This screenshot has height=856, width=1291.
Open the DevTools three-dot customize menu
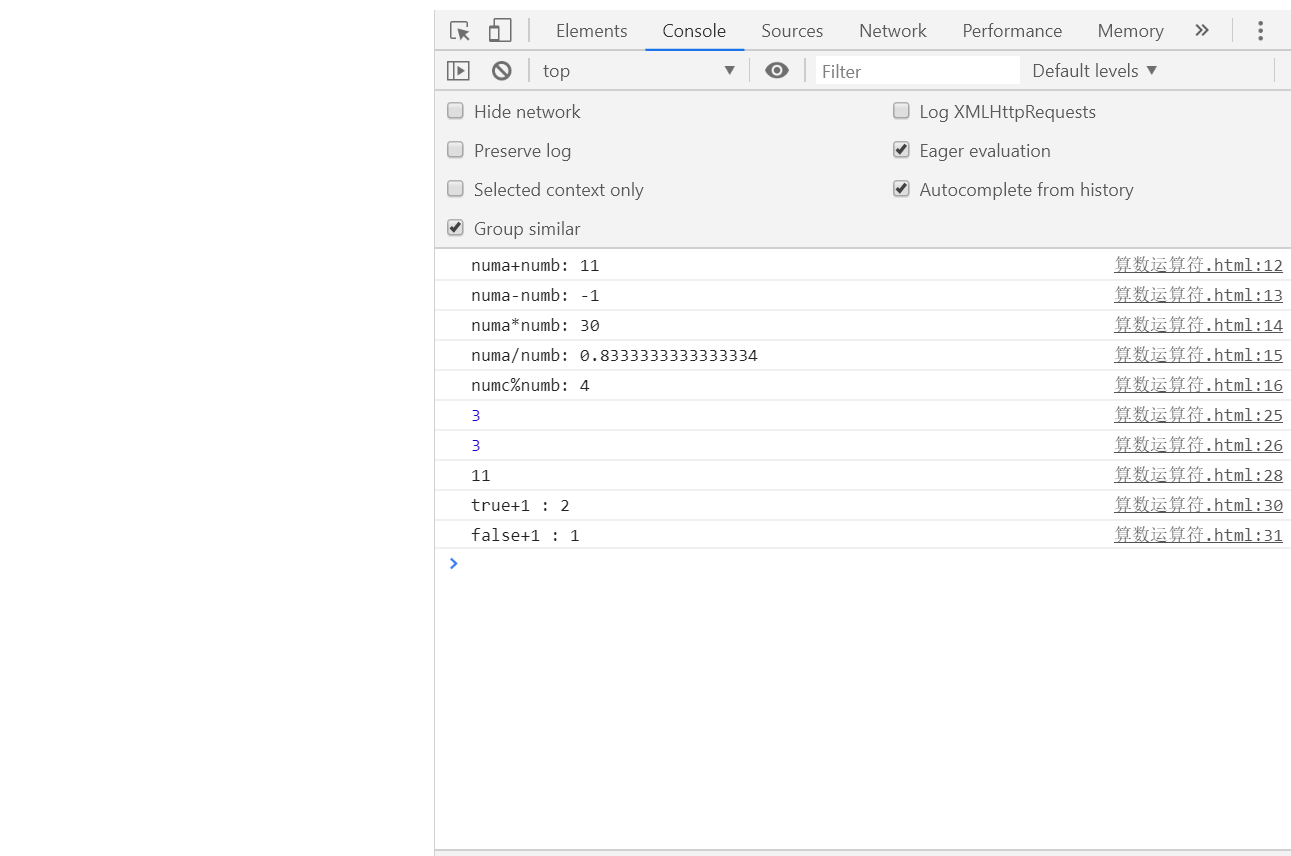[1260, 31]
